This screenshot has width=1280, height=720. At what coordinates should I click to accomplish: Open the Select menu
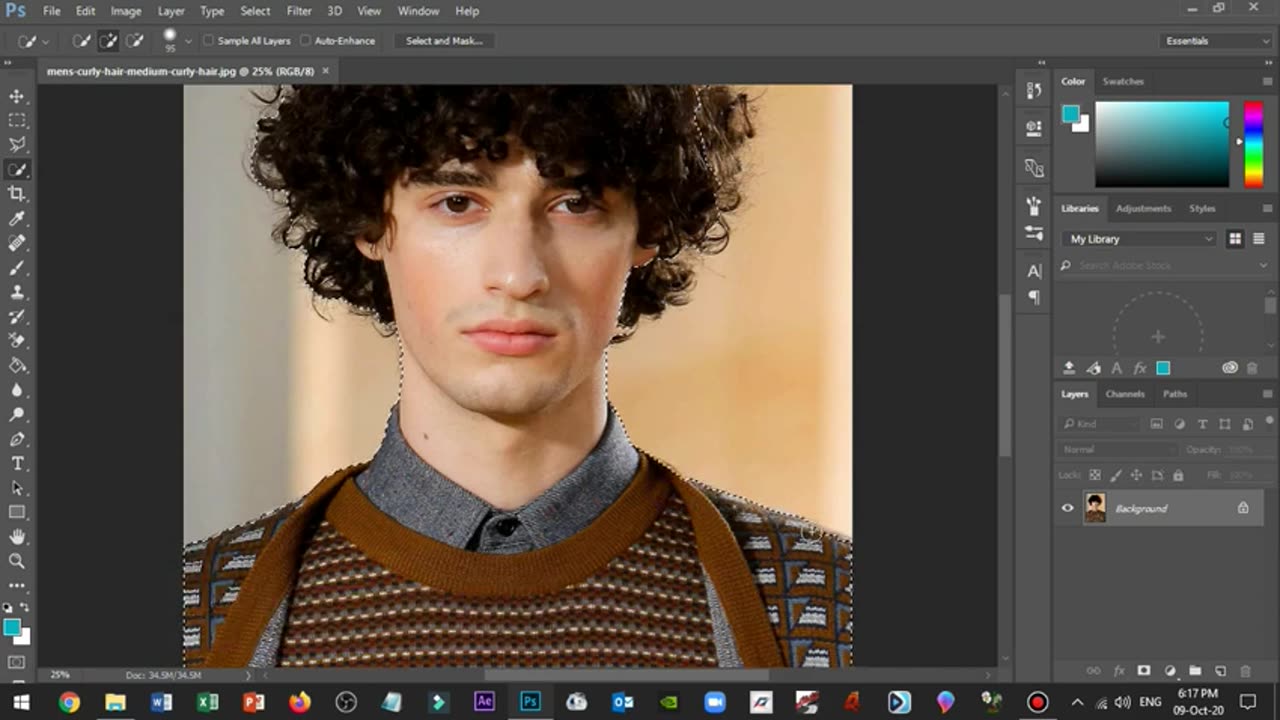tap(255, 11)
